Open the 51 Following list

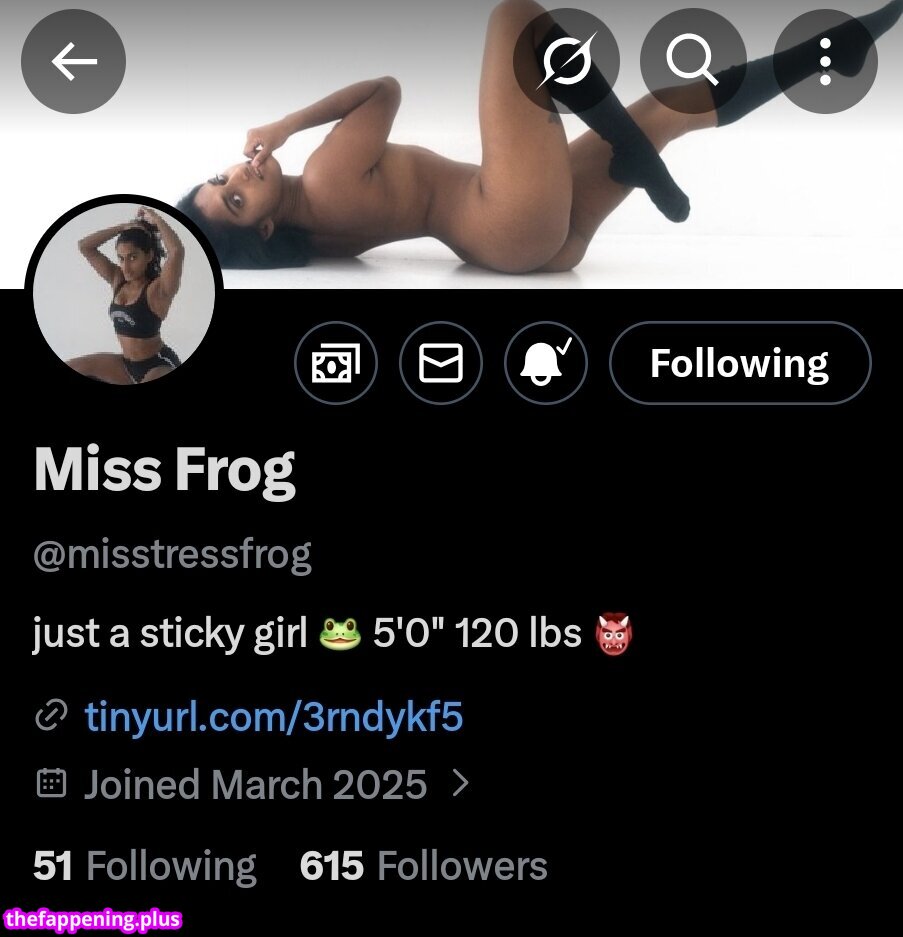click(145, 865)
